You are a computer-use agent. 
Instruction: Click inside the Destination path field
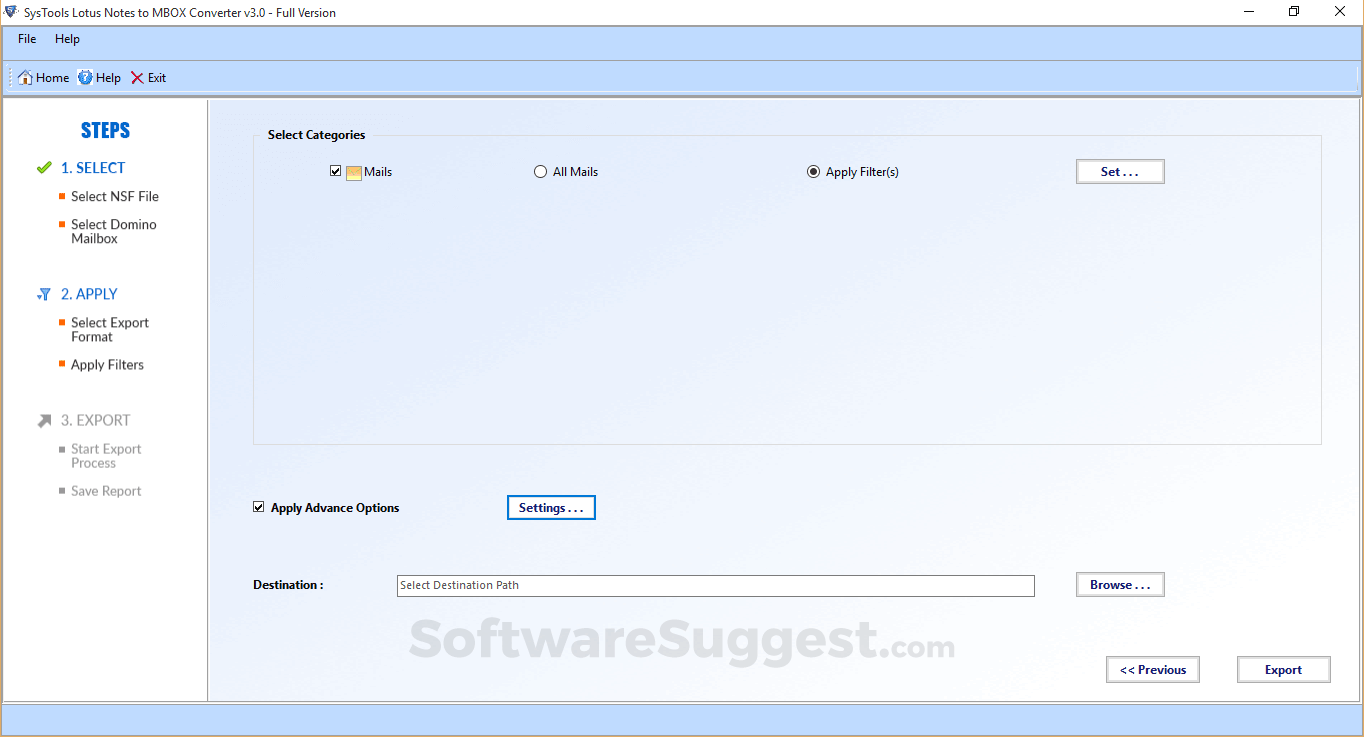click(715, 585)
